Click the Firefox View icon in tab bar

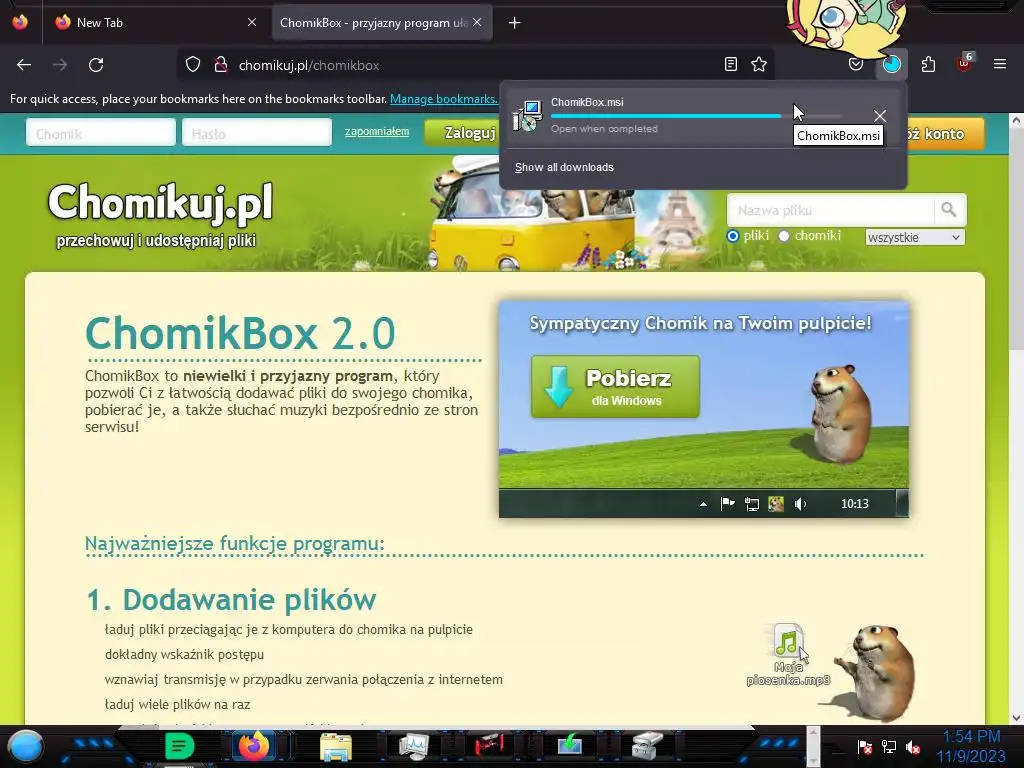coord(20,22)
